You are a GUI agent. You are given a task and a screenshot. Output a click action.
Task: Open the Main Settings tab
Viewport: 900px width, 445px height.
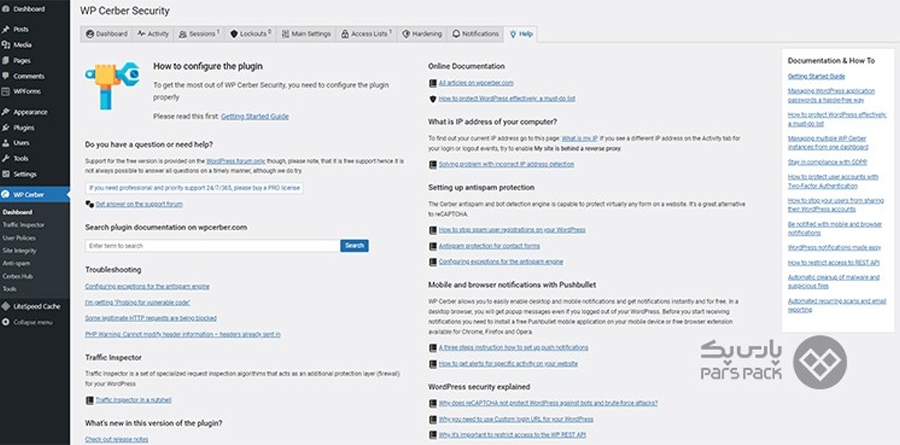point(304,34)
